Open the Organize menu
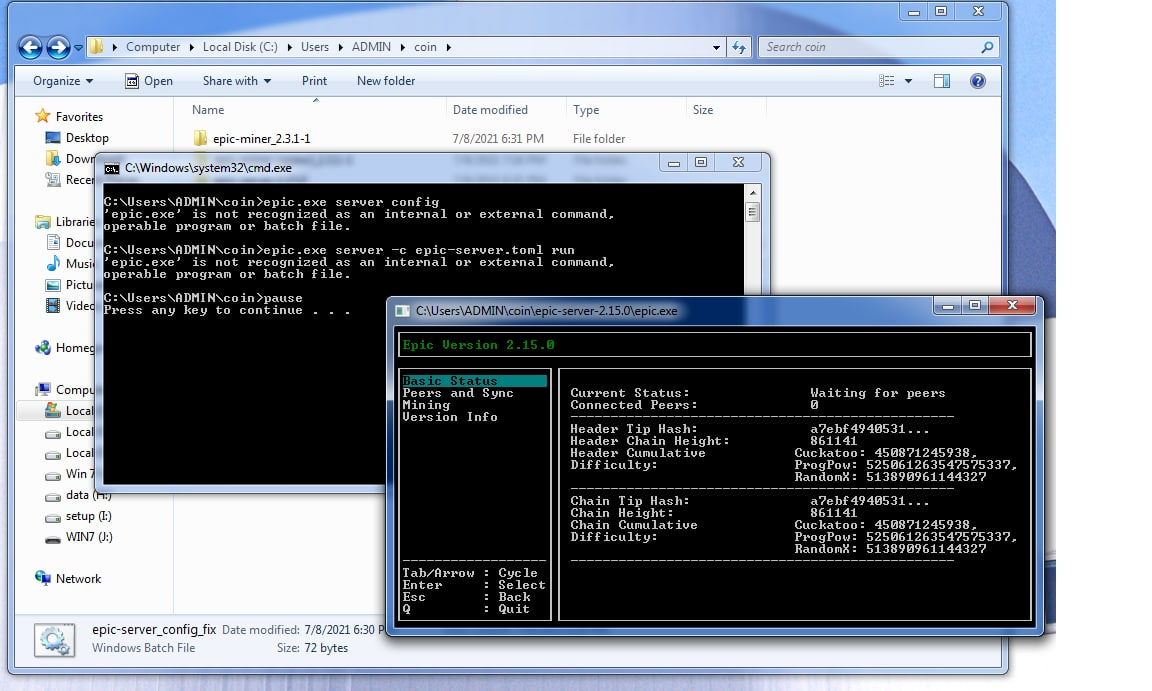Screen dimensions: 1152x691 [x=63, y=81]
